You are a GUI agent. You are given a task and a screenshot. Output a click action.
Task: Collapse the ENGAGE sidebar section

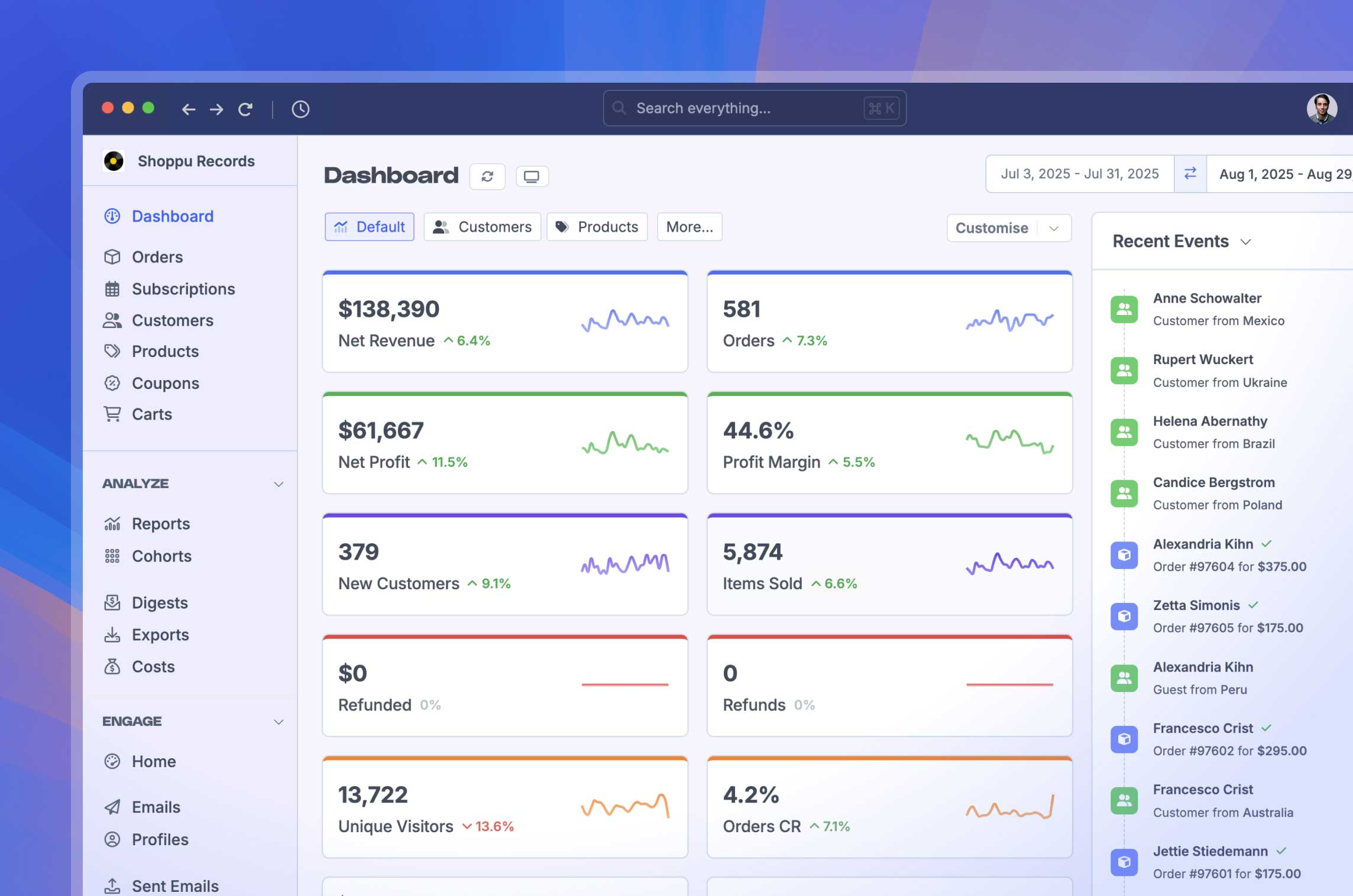pos(279,722)
